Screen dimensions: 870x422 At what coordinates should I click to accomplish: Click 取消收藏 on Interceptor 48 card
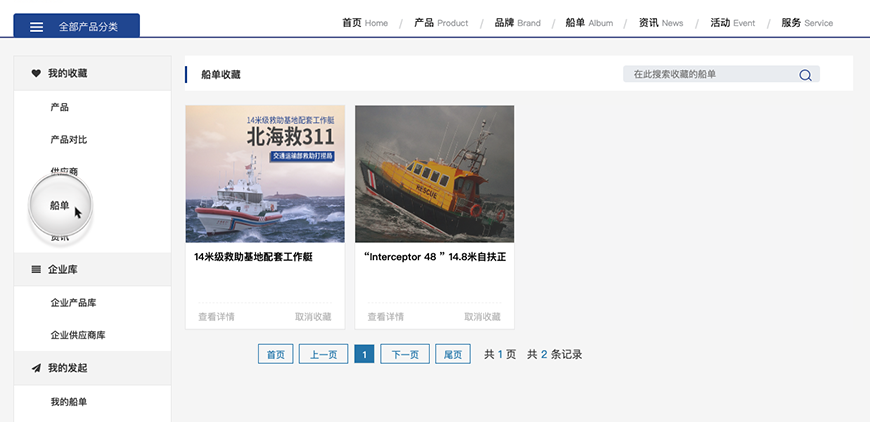(x=482, y=317)
